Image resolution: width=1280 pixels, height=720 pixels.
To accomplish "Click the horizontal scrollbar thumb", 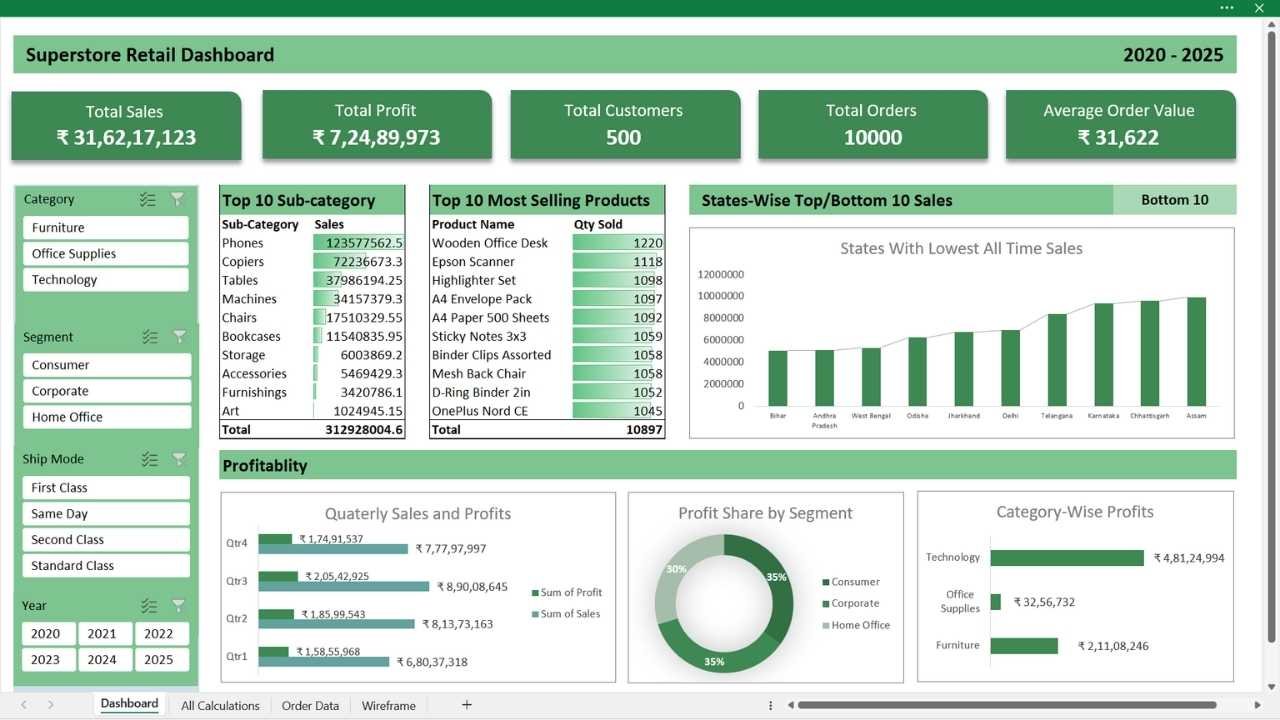I will coord(1007,705).
